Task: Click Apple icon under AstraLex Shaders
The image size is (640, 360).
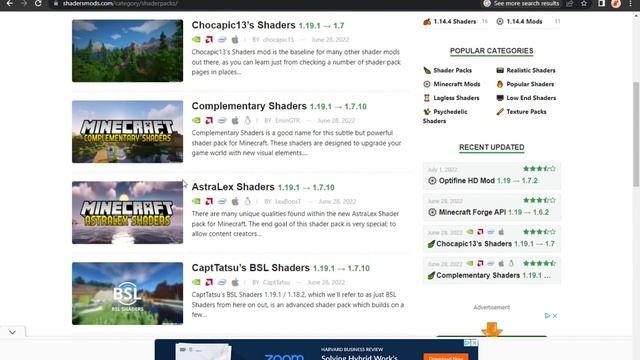Action: coord(235,201)
